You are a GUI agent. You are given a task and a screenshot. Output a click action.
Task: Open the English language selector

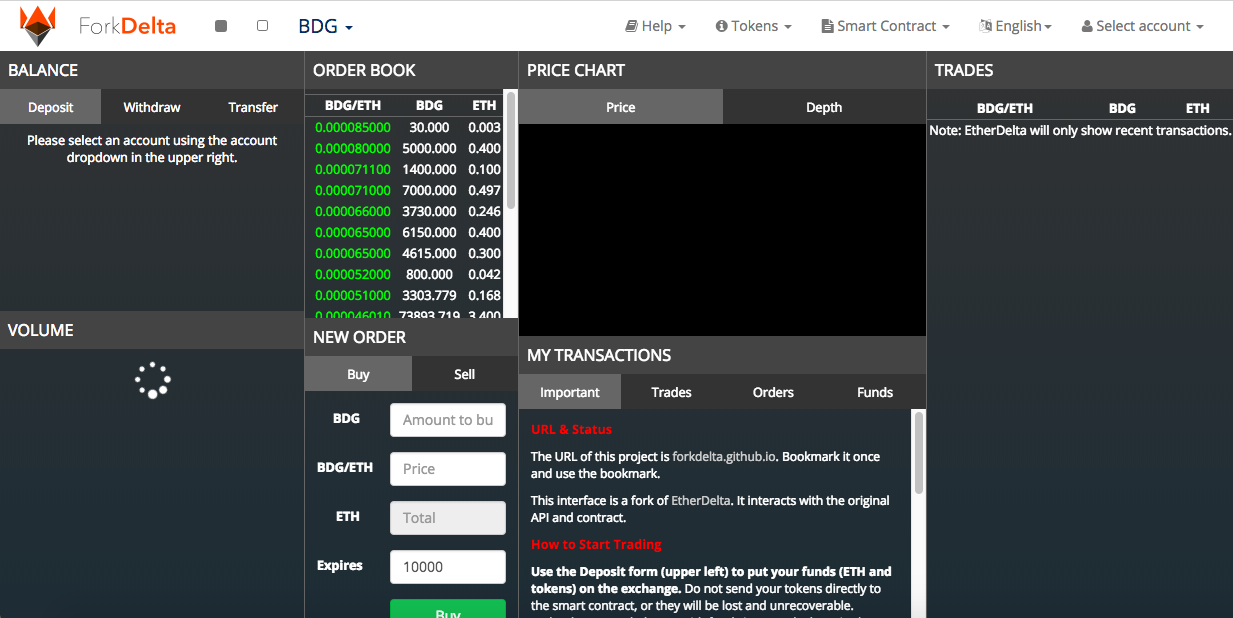tap(1015, 26)
